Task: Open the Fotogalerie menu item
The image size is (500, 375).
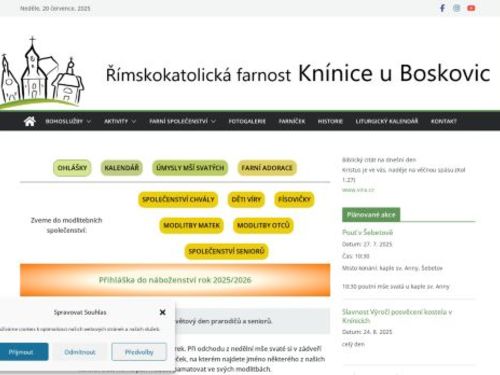Action: 247,121
